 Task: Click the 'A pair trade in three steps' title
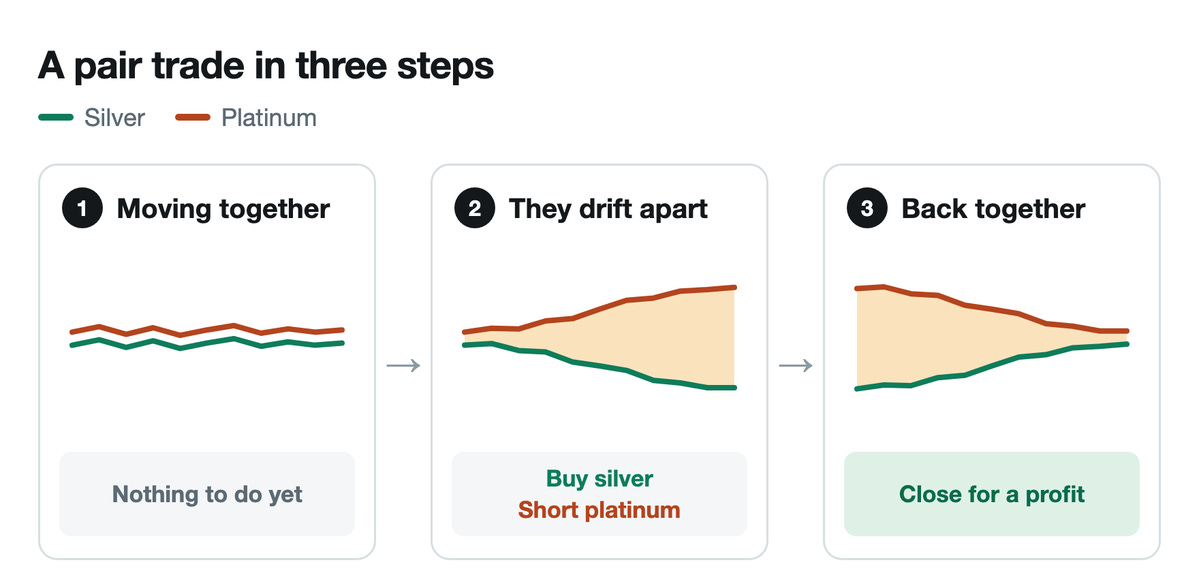(x=266, y=67)
